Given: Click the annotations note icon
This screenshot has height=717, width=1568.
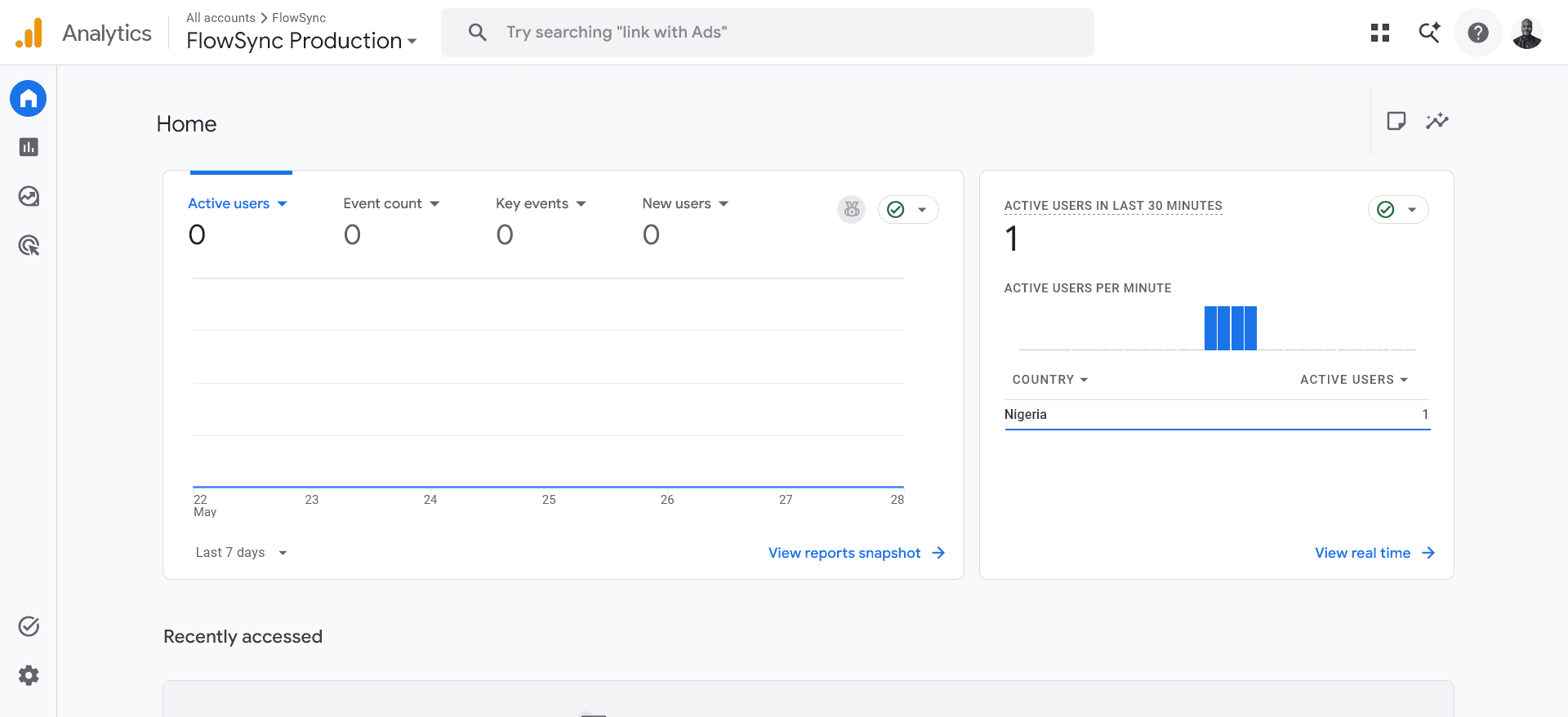Looking at the screenshot, I should pos(1396,121).
